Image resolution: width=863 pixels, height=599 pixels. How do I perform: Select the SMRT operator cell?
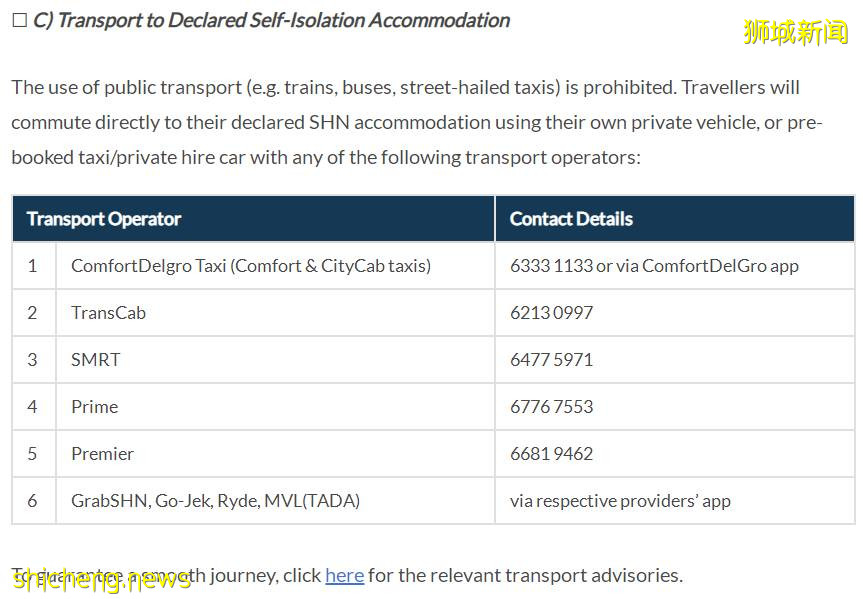(x=96, y=360)
